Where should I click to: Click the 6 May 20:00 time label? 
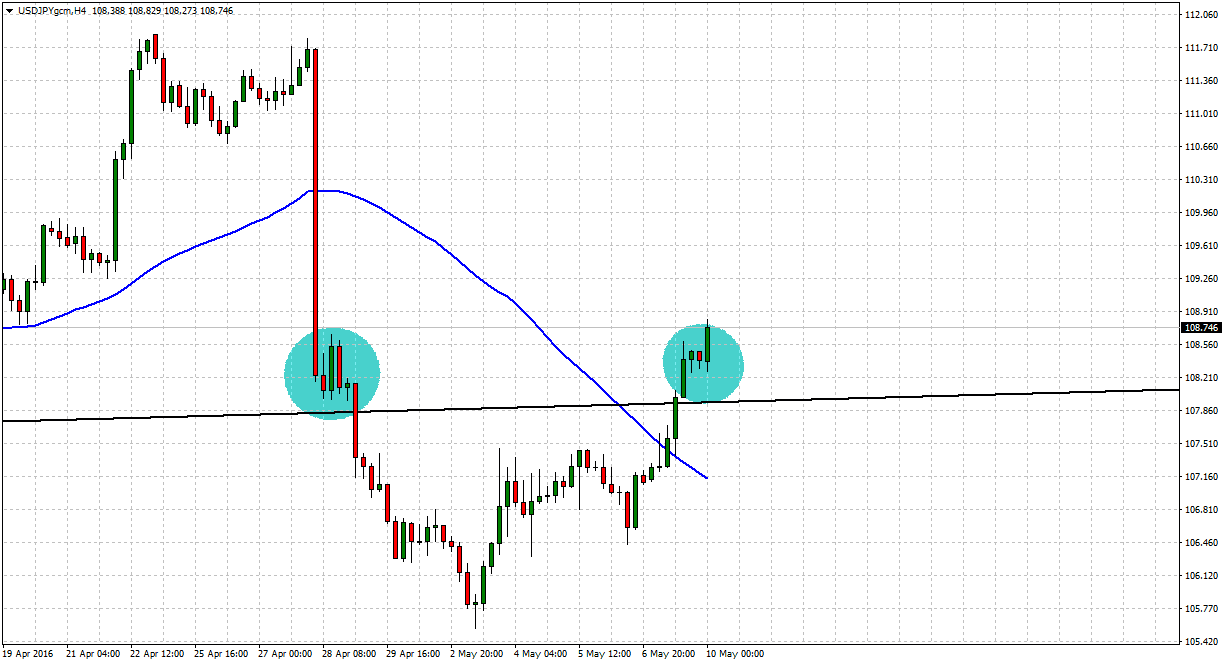click(x=669, y=654)
